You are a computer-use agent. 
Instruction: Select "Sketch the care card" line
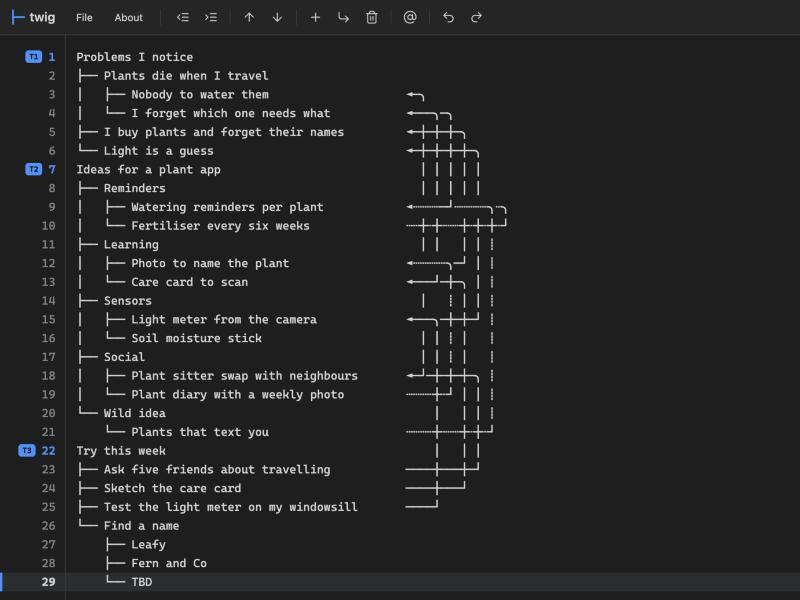[172, 488]
